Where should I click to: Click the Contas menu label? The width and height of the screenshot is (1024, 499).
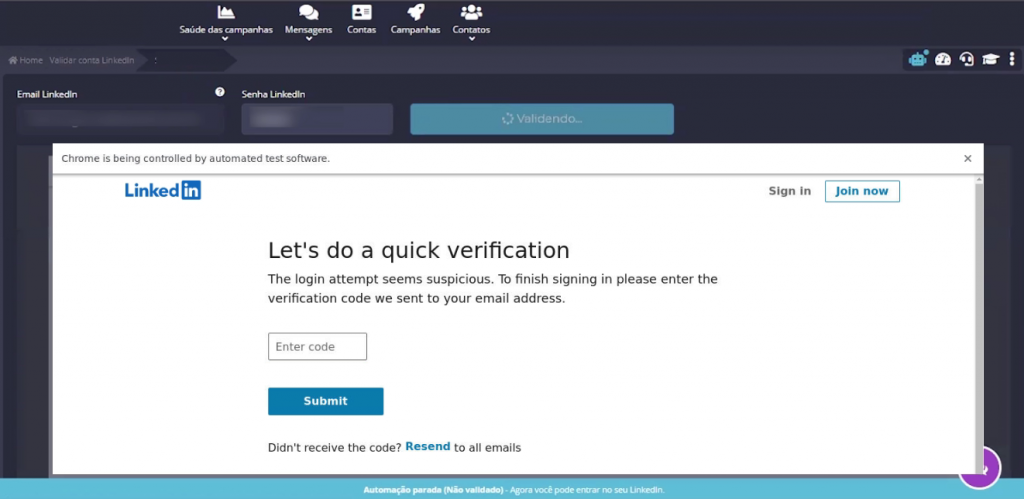pyautogui.click(x=361, y=29)
